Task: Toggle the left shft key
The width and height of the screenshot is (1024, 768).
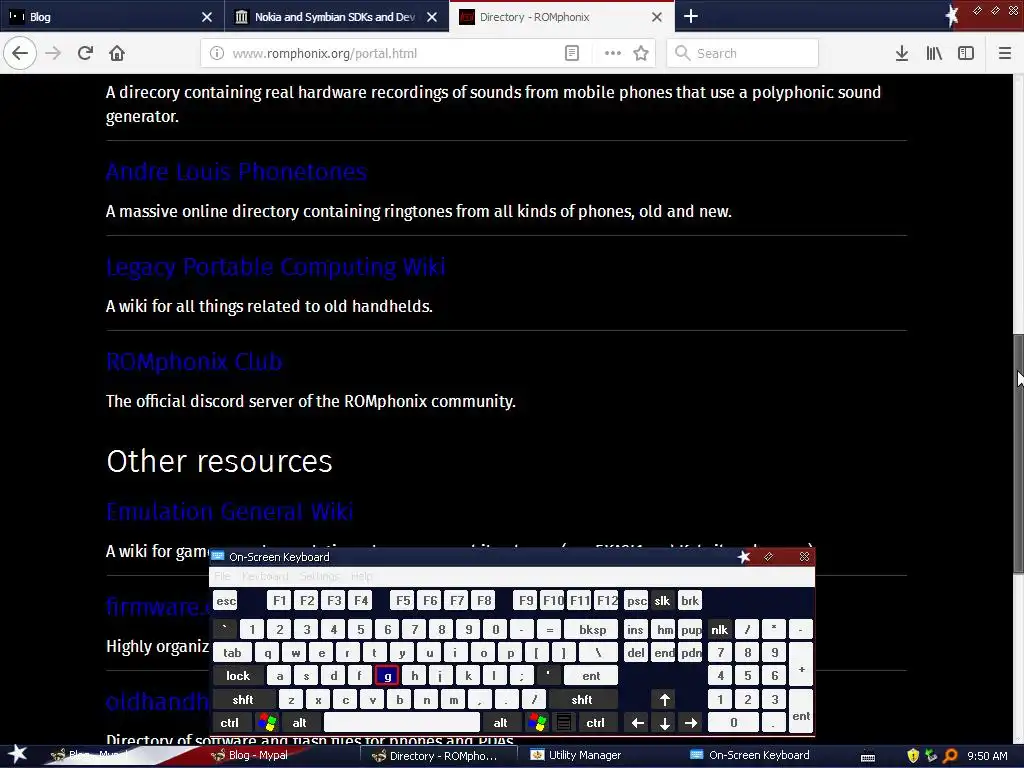Action: [x=243, y=699]
